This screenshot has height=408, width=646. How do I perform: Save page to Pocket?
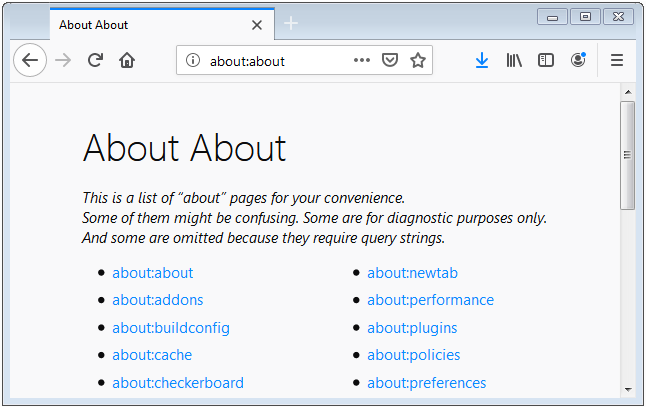(389, 60)
